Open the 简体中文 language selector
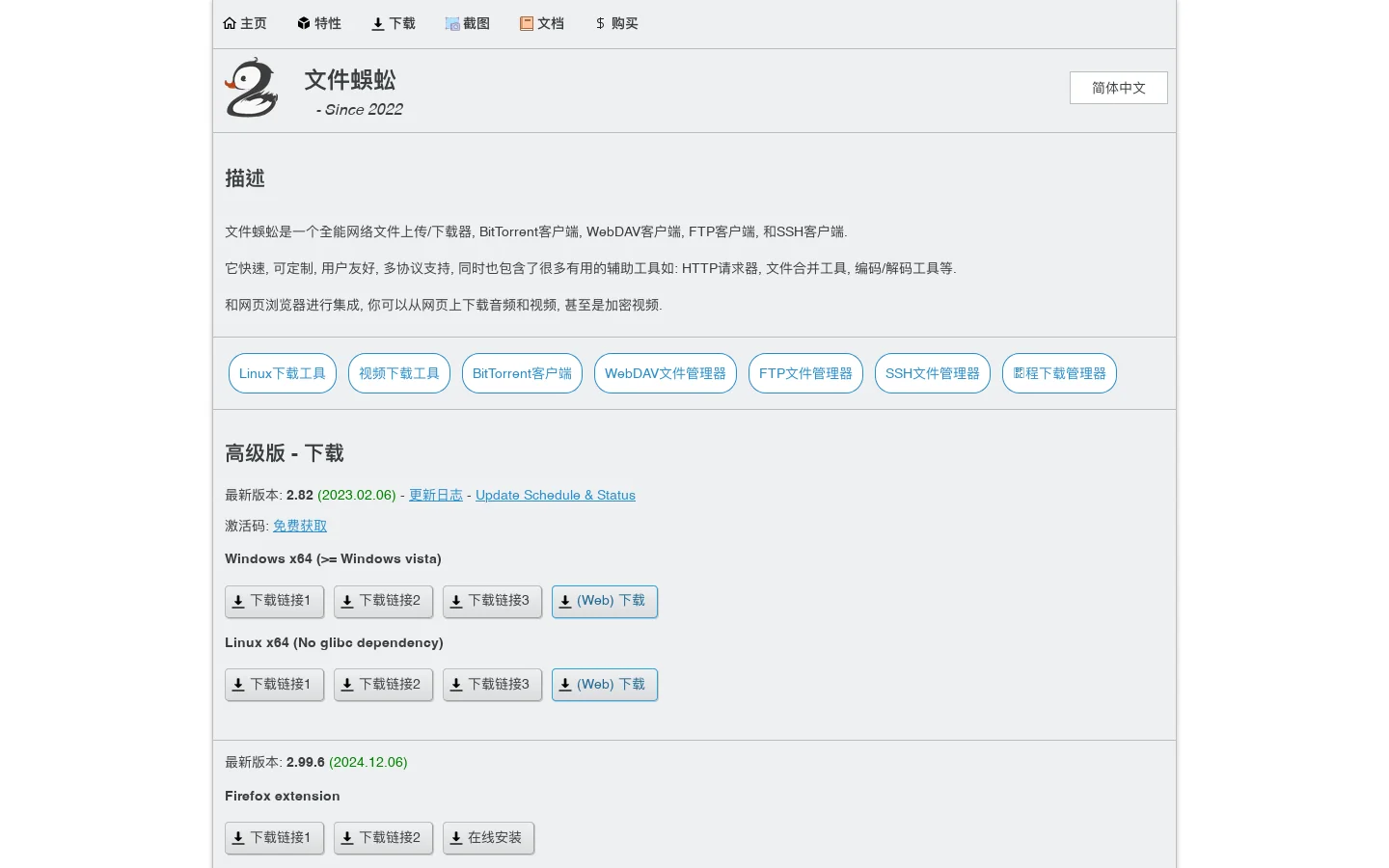The width and height of the screenshot is (1389, 868). coord(1119,88)
